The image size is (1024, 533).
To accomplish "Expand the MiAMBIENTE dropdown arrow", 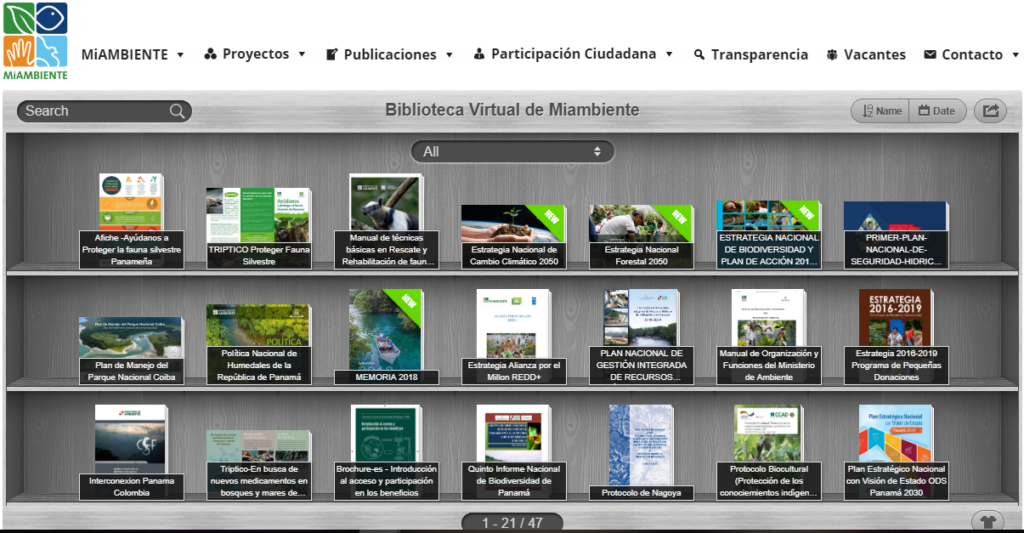I will [180, 55].
